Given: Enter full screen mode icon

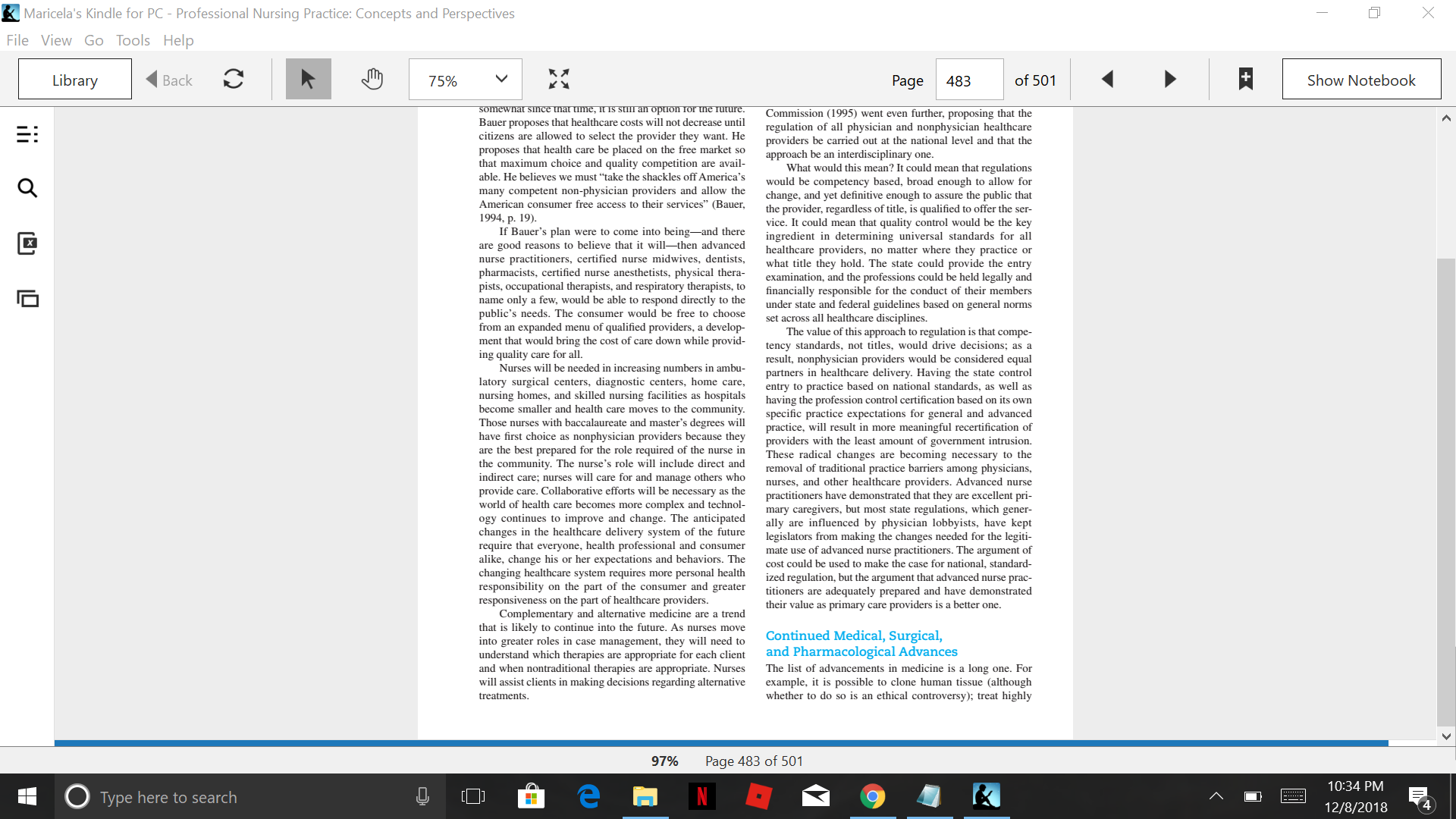Looking at the screenshot, I should [559, 79].
